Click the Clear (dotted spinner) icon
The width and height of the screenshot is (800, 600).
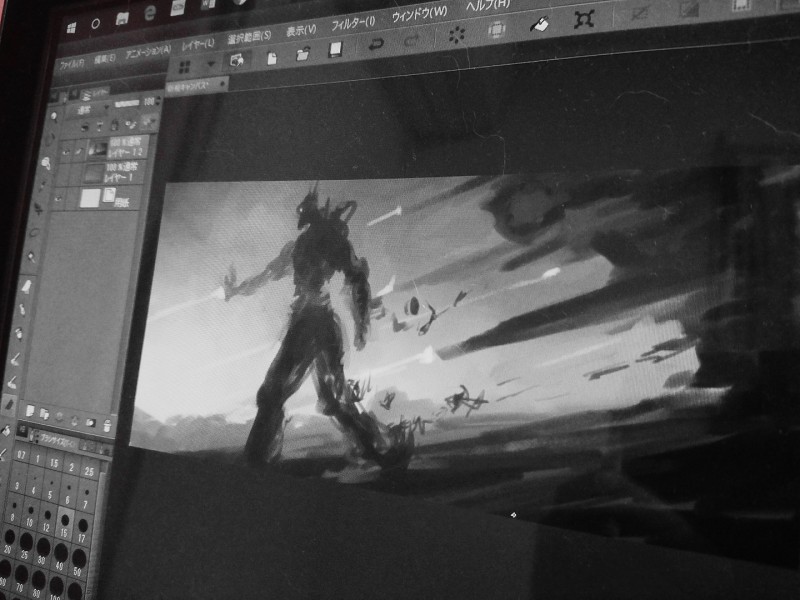[x=457, y=34]
